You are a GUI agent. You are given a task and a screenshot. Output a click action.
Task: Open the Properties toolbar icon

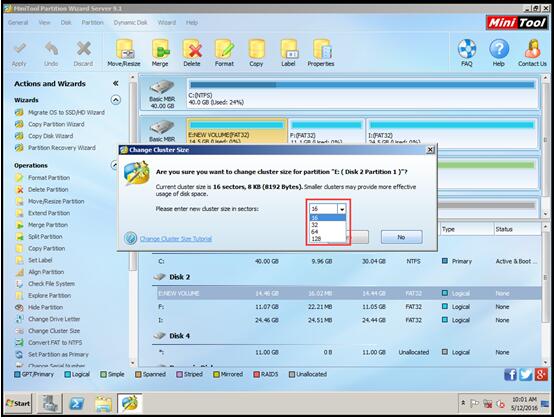click(x=321, y=49)
